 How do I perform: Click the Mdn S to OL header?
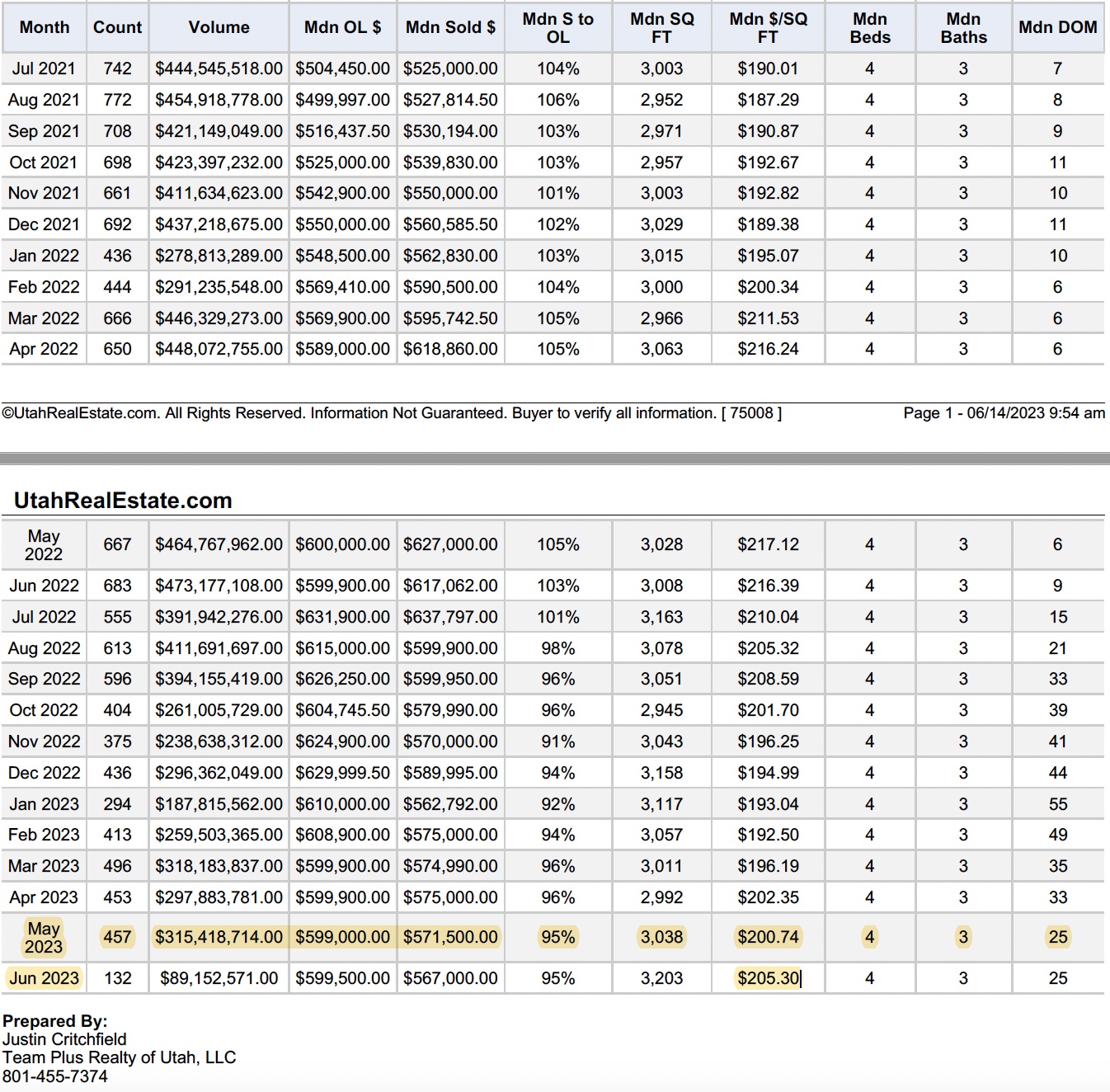558,28
